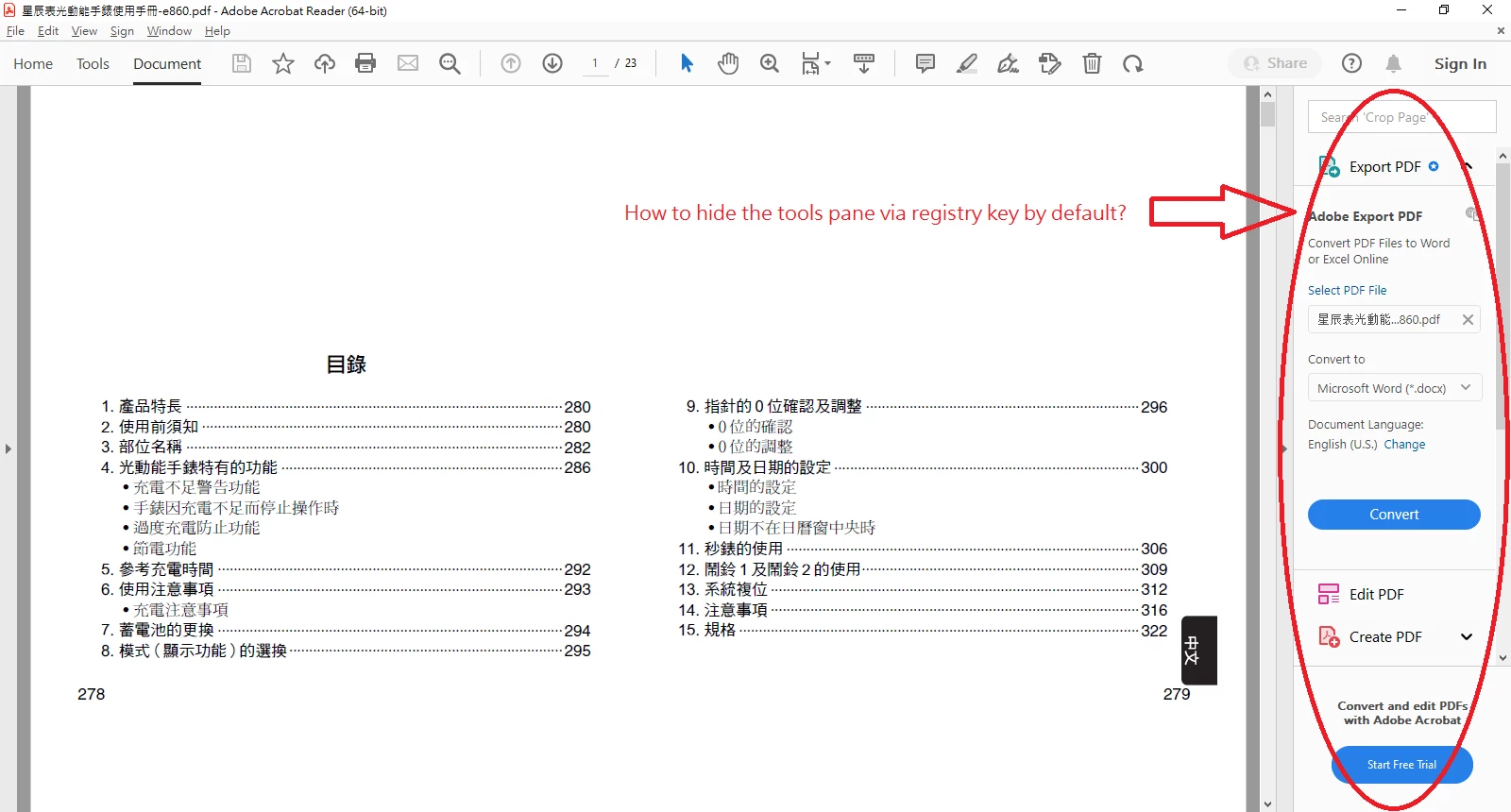1511x812 pixels.
Task: Expand the left navigation pane arrow
Action: point(8,448)
